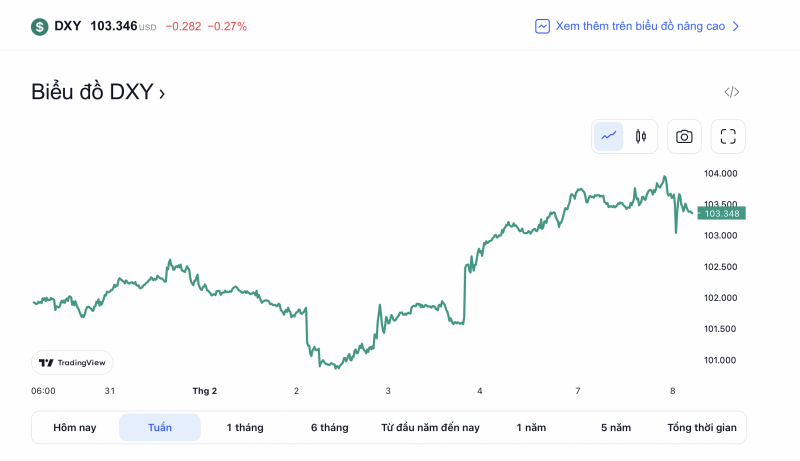This screenshot has height=461, width=800.
Task: Switch to line chart style
Action: pos(609,136)
